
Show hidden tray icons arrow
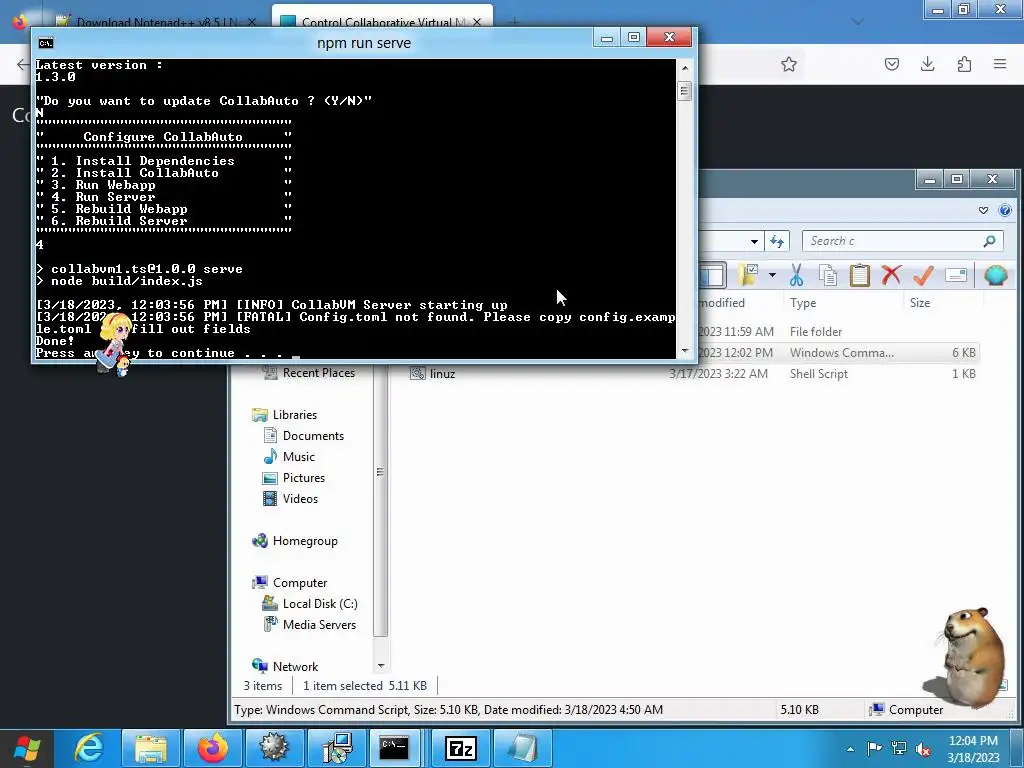click(850, 749)
